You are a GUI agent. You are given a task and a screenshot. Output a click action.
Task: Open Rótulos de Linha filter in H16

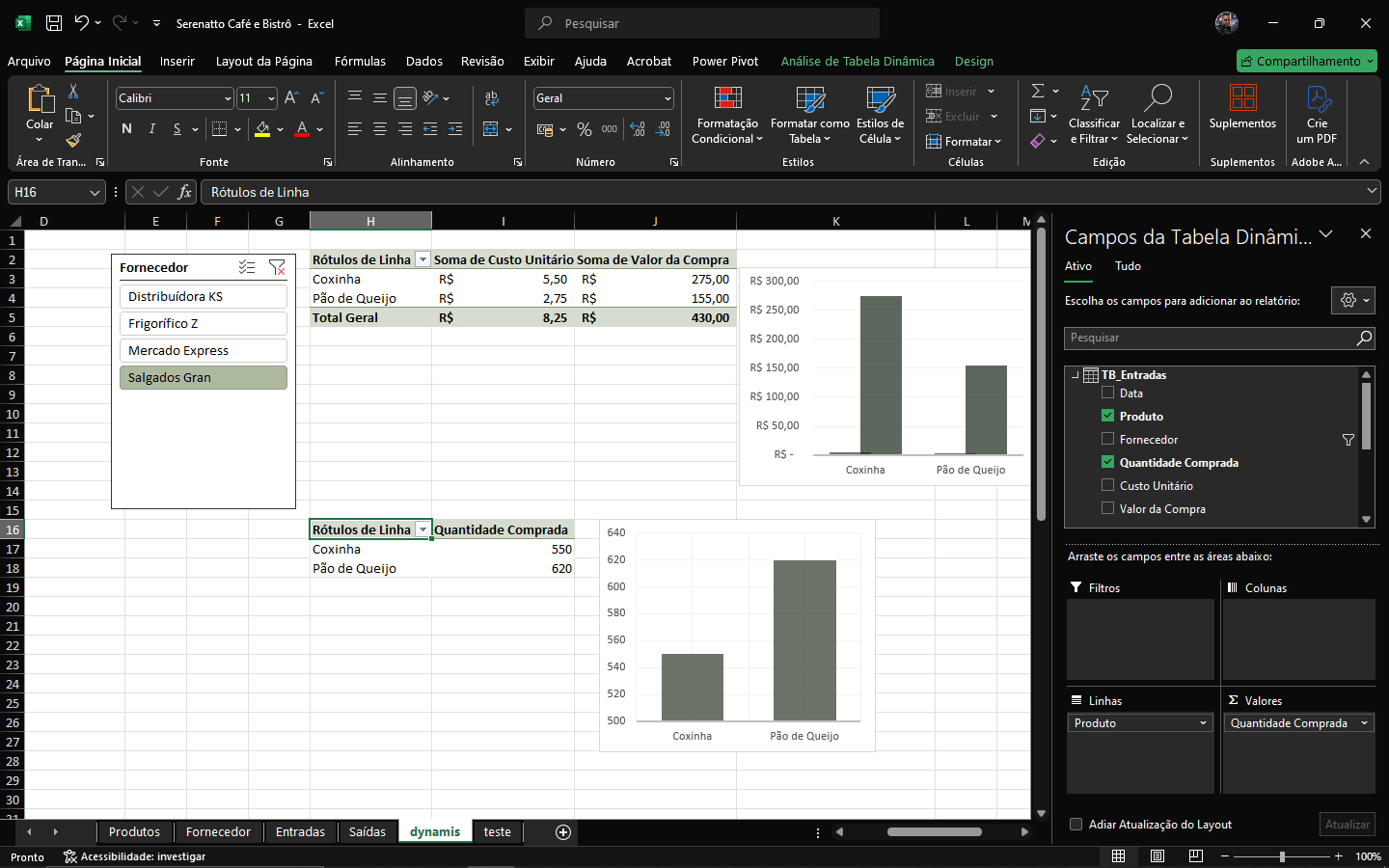[422, 529]
